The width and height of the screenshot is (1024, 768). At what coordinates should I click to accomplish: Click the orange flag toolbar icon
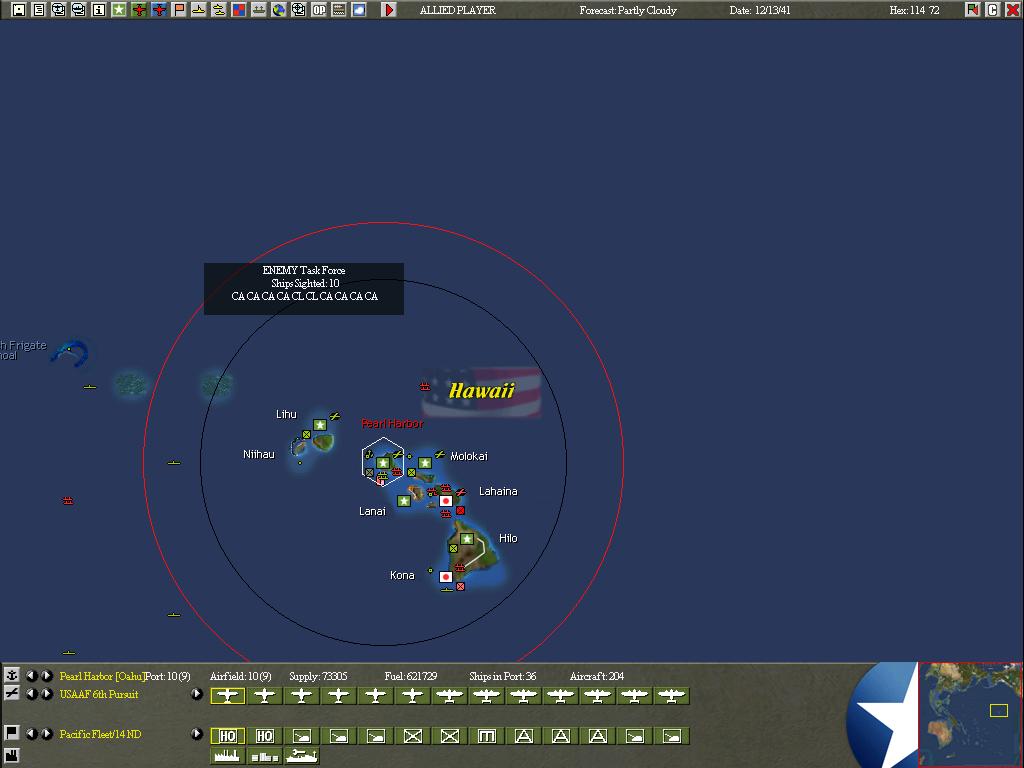pos(178,10)
